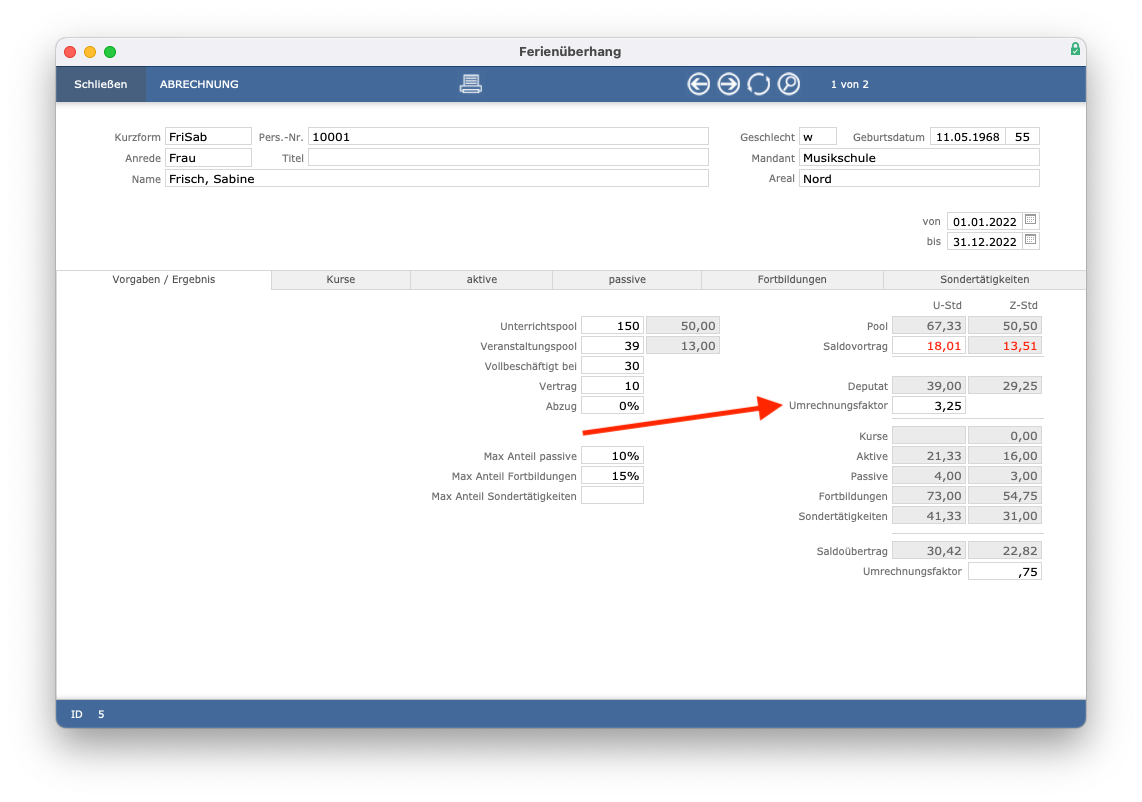Click the Name field Frisch, Sabine
The image size is (1142, 802).
(x=437, y=179)
